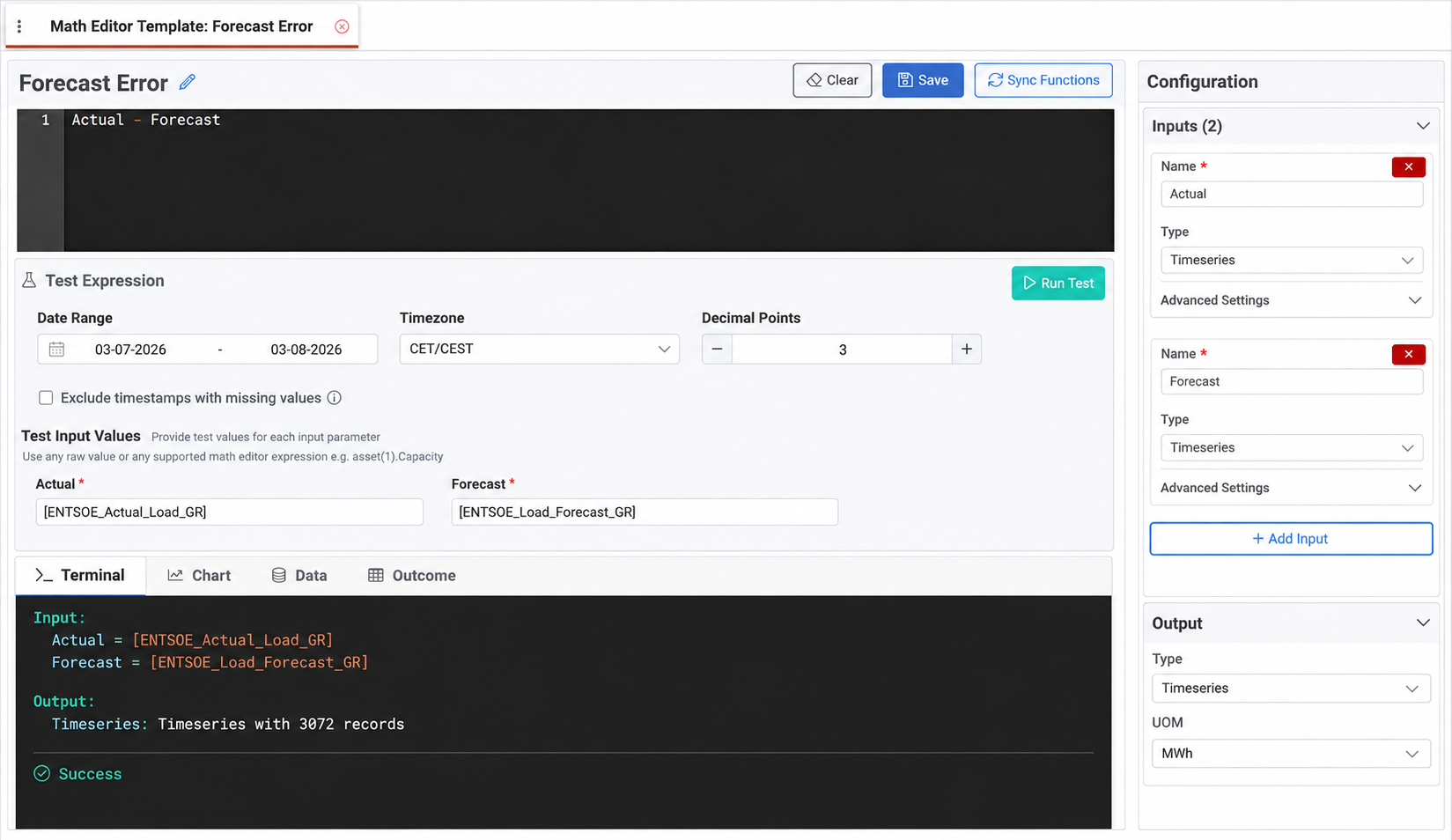Viewport: 1452px width, 840px height.
Task: Click the Test Expression flask icon
Action: click(x=29, y=280)
